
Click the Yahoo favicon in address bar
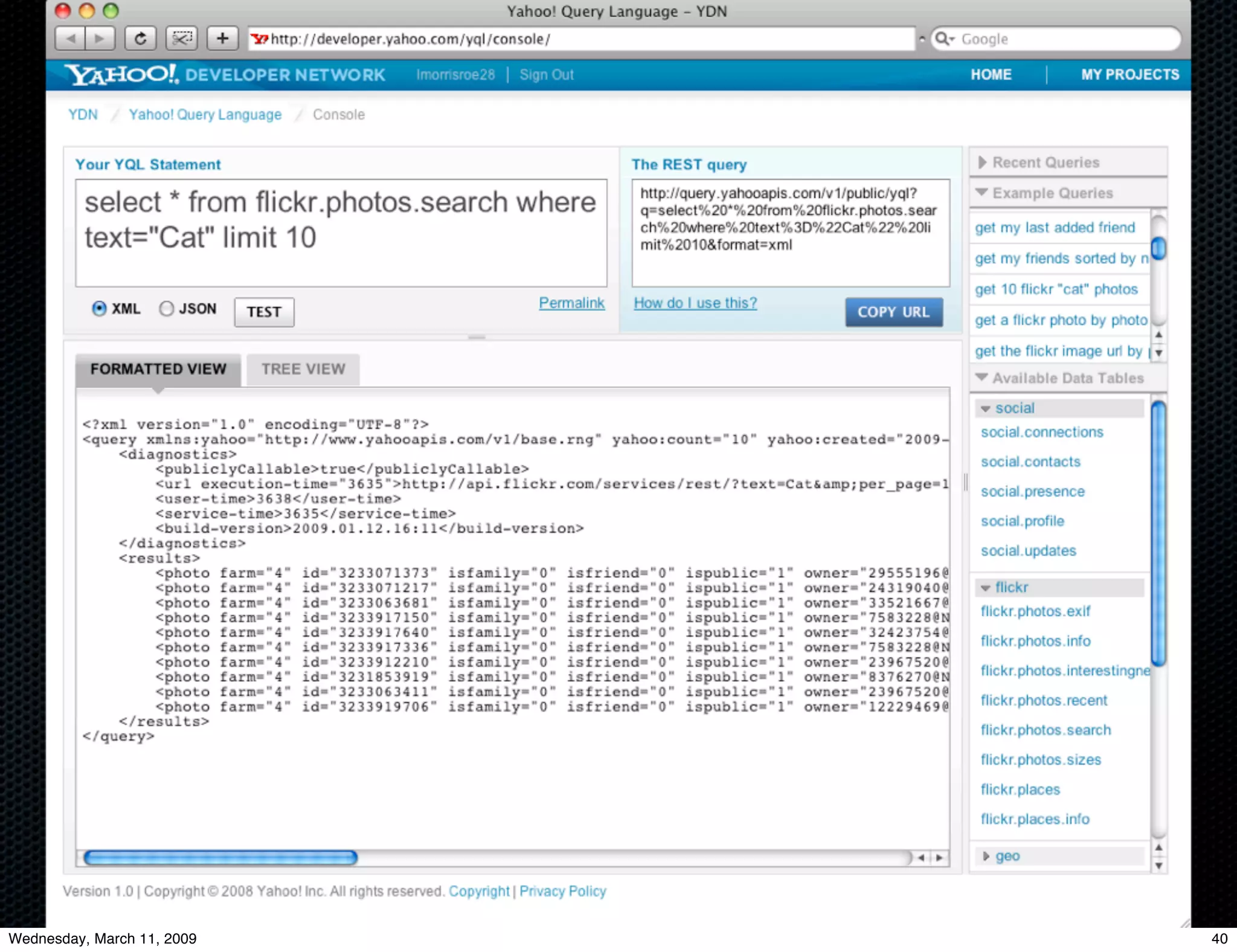tap(259, 39)
